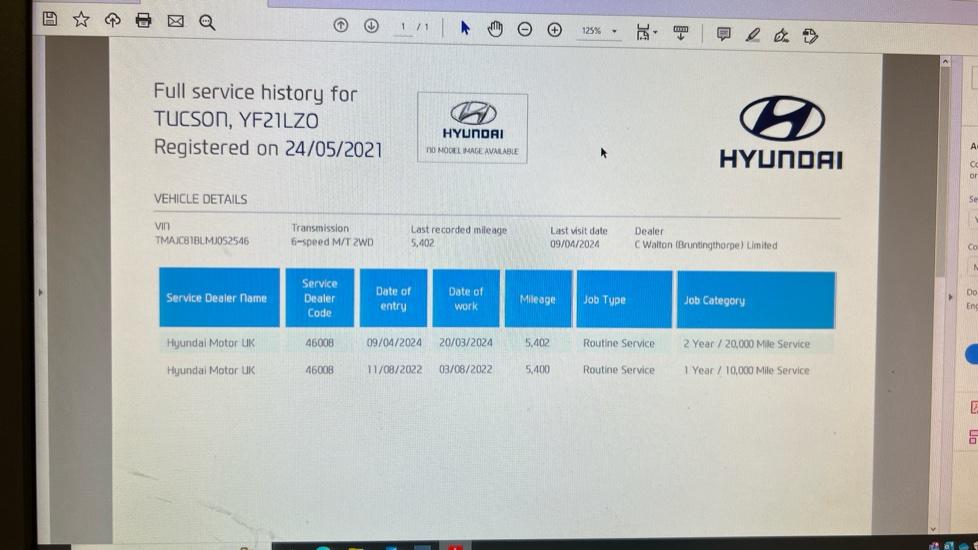
Task: Click the 5,400 mileage cell
Action: (537, 369)
